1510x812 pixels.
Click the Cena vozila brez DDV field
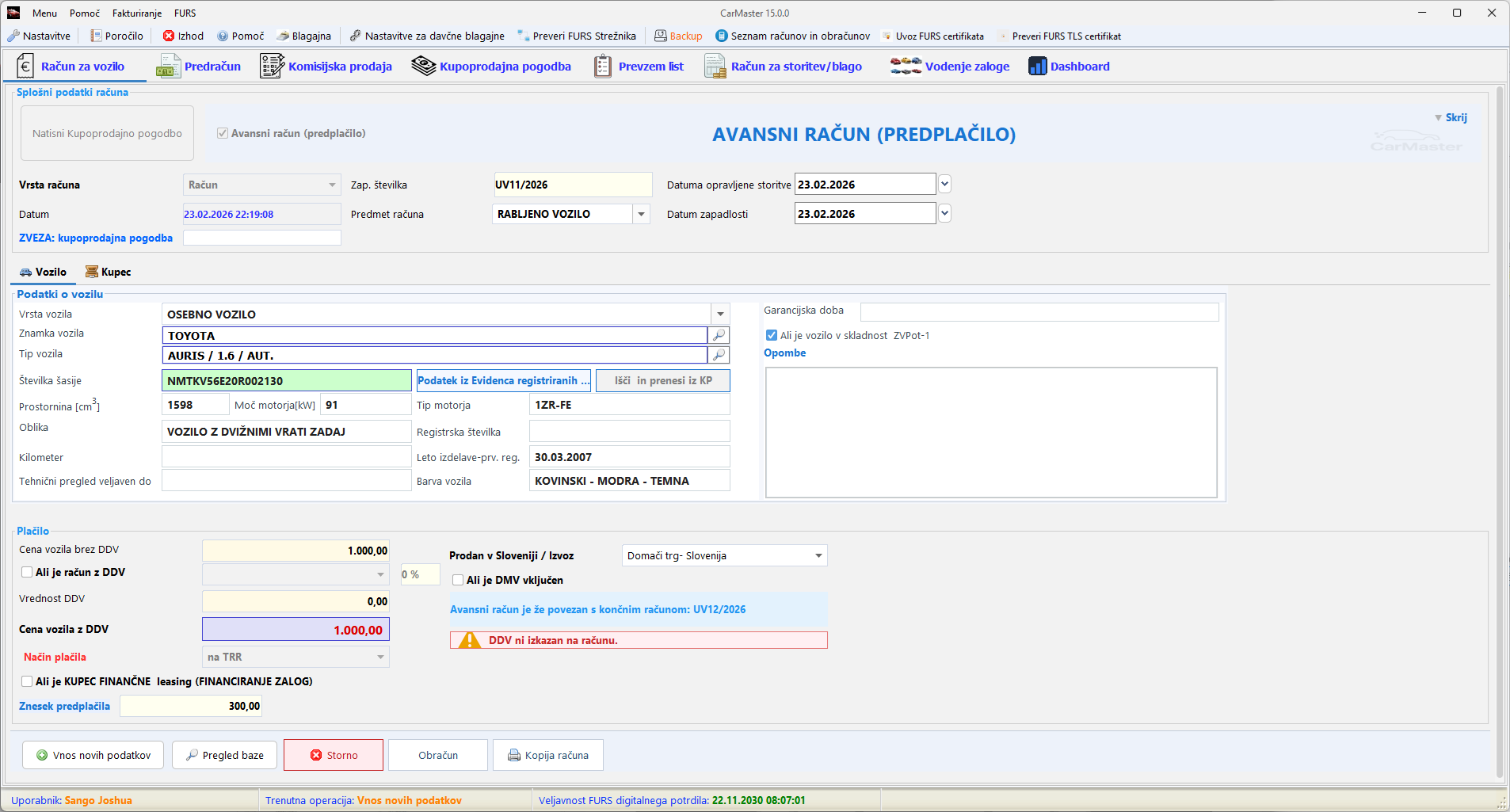click(296, 551)
